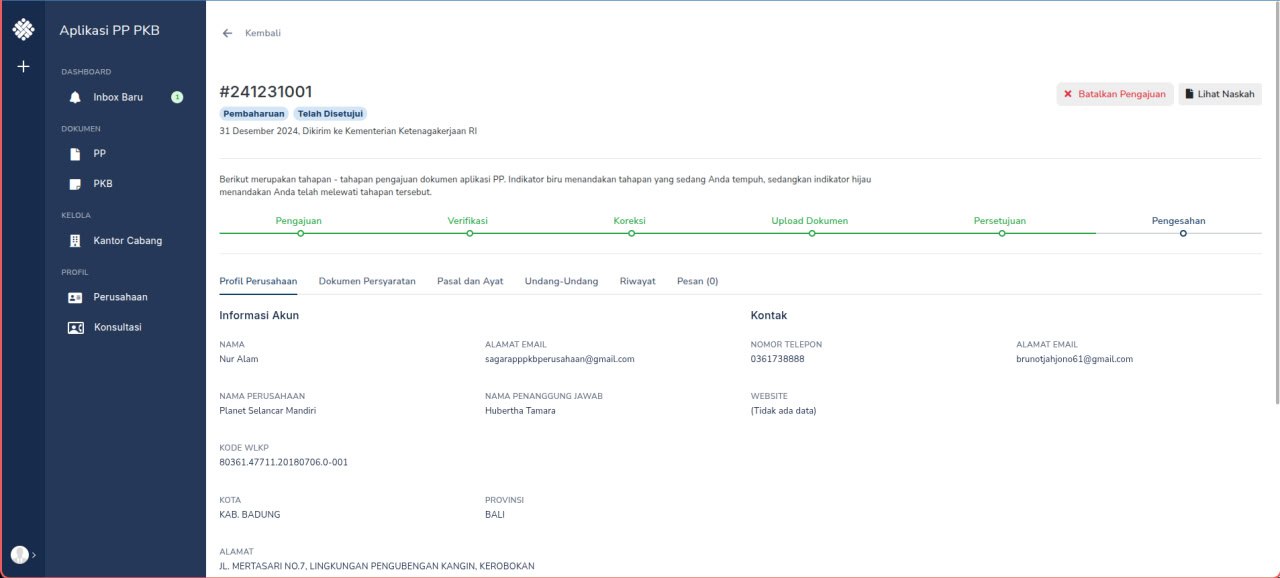This screenshot has height=578, width=1280.
Task: Click the Lihat Naskah button
Action: tap(1220, 94)
